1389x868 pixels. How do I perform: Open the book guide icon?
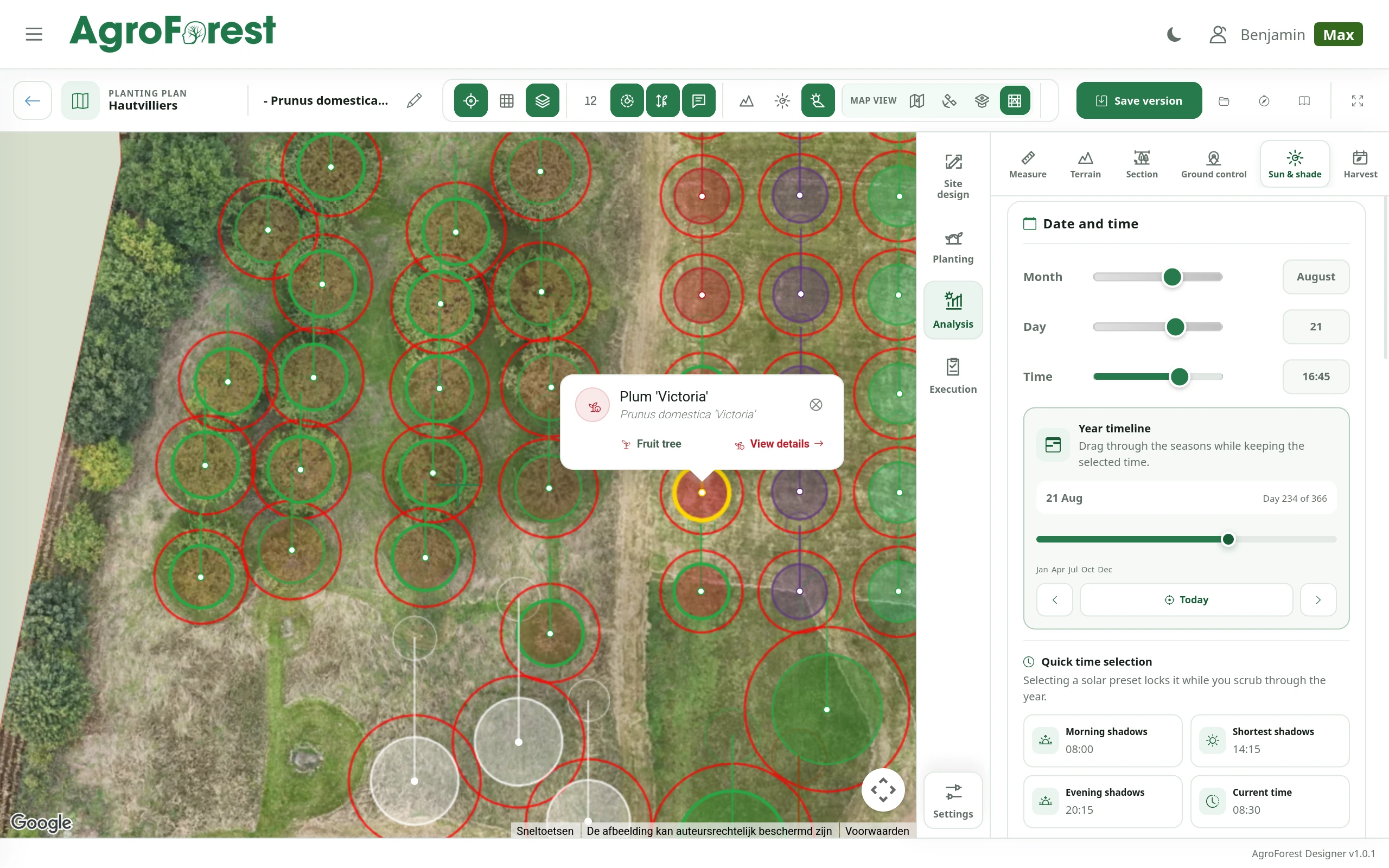tap(1304, 101)
